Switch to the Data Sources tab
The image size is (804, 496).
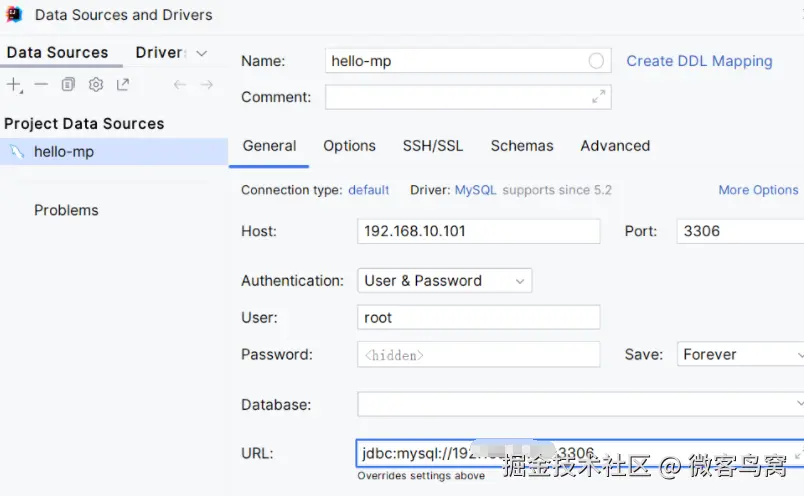57,52
